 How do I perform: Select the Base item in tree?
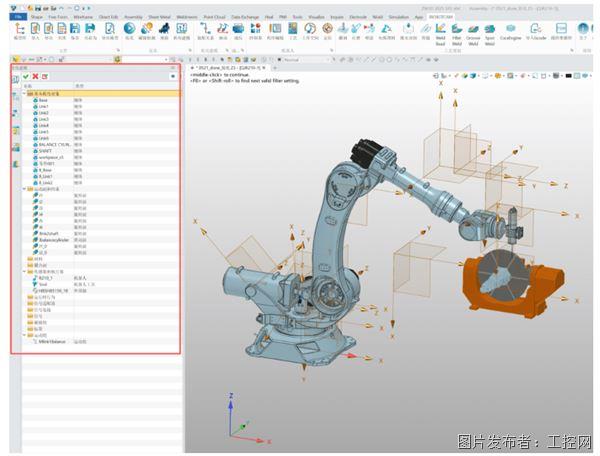(x=43, y=100)
